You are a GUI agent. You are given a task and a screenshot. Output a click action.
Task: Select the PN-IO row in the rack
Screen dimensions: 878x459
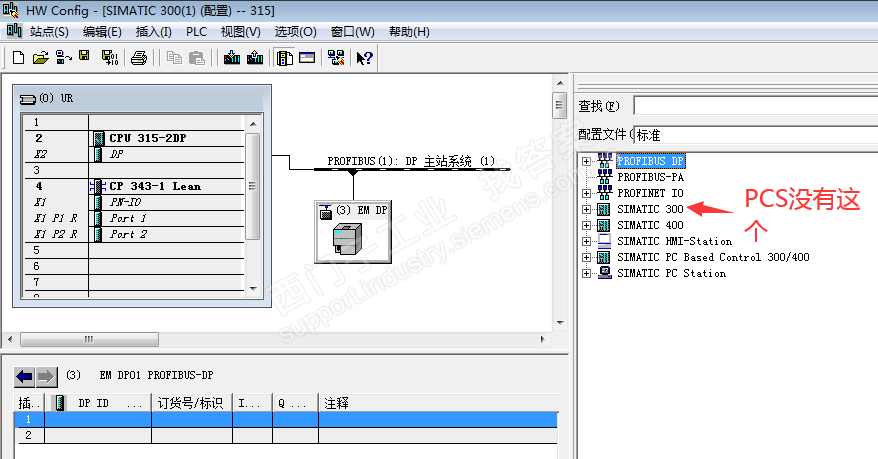[134, 202]
